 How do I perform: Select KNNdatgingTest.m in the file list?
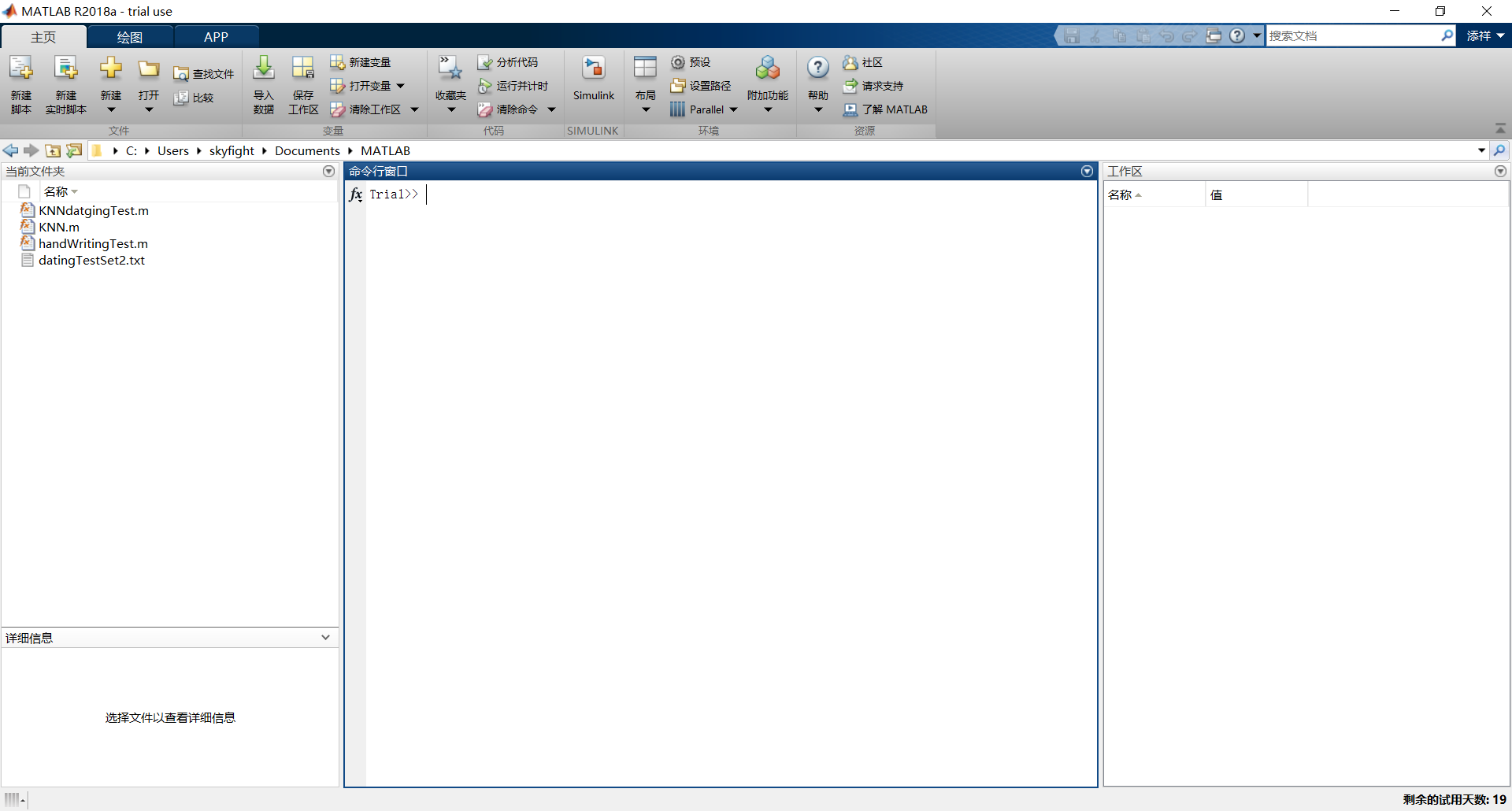(94, 211)
